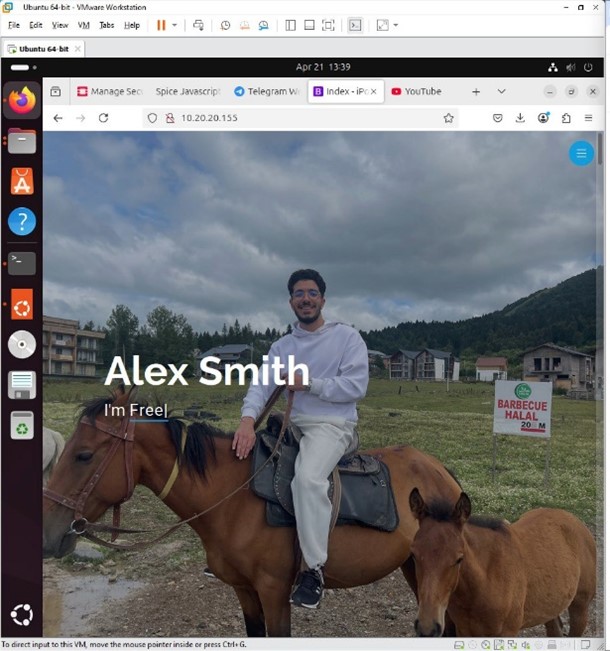
Task: Open the list all tabs dropdown
Action: click(501, 91)
